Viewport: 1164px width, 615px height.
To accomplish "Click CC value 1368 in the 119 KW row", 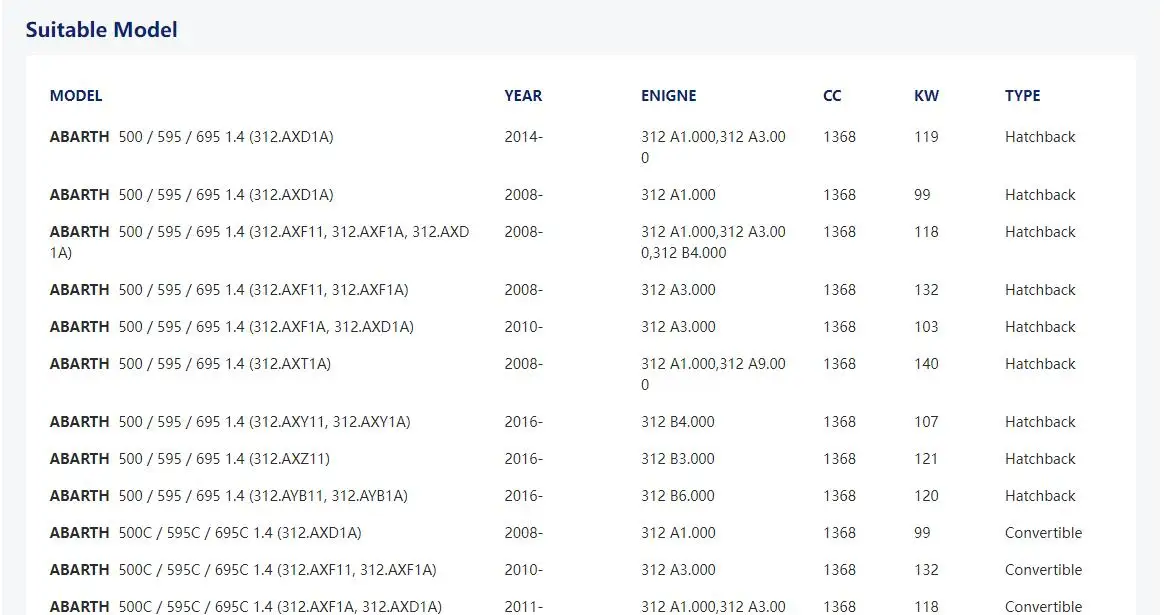I will click(840, 137).
